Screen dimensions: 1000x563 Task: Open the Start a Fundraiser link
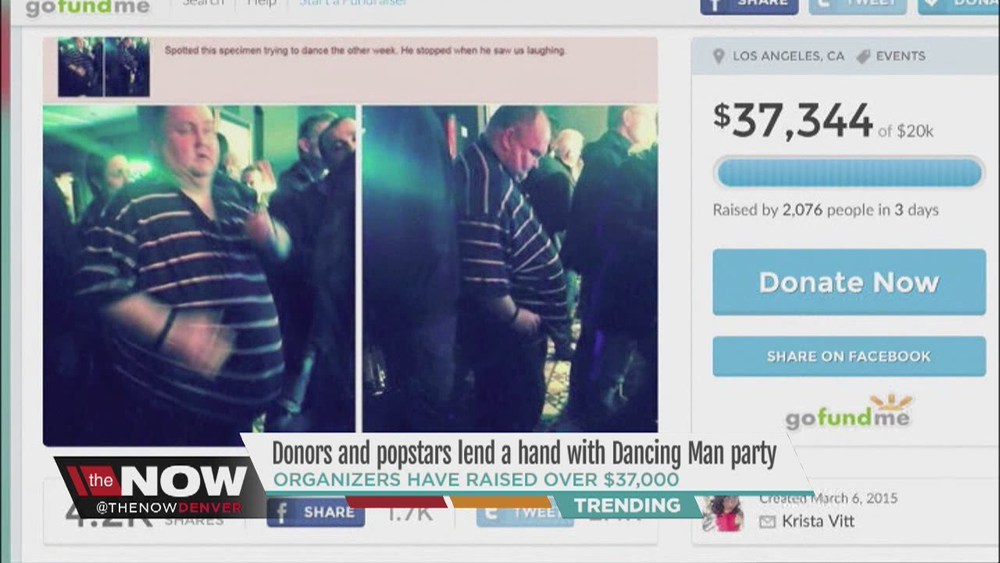(x=353, y=3)
